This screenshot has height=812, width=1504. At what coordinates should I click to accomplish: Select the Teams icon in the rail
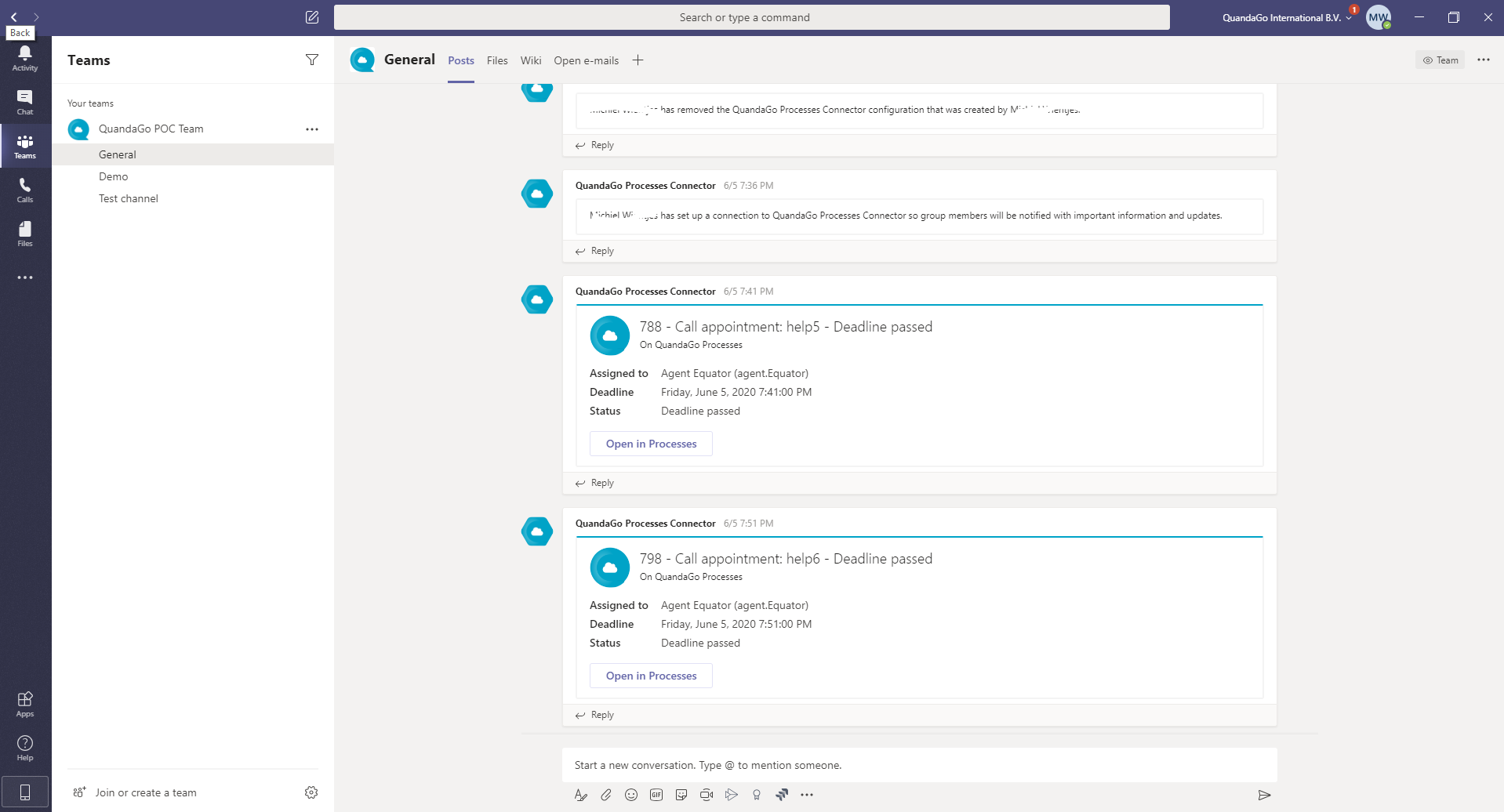coord(25,146)
